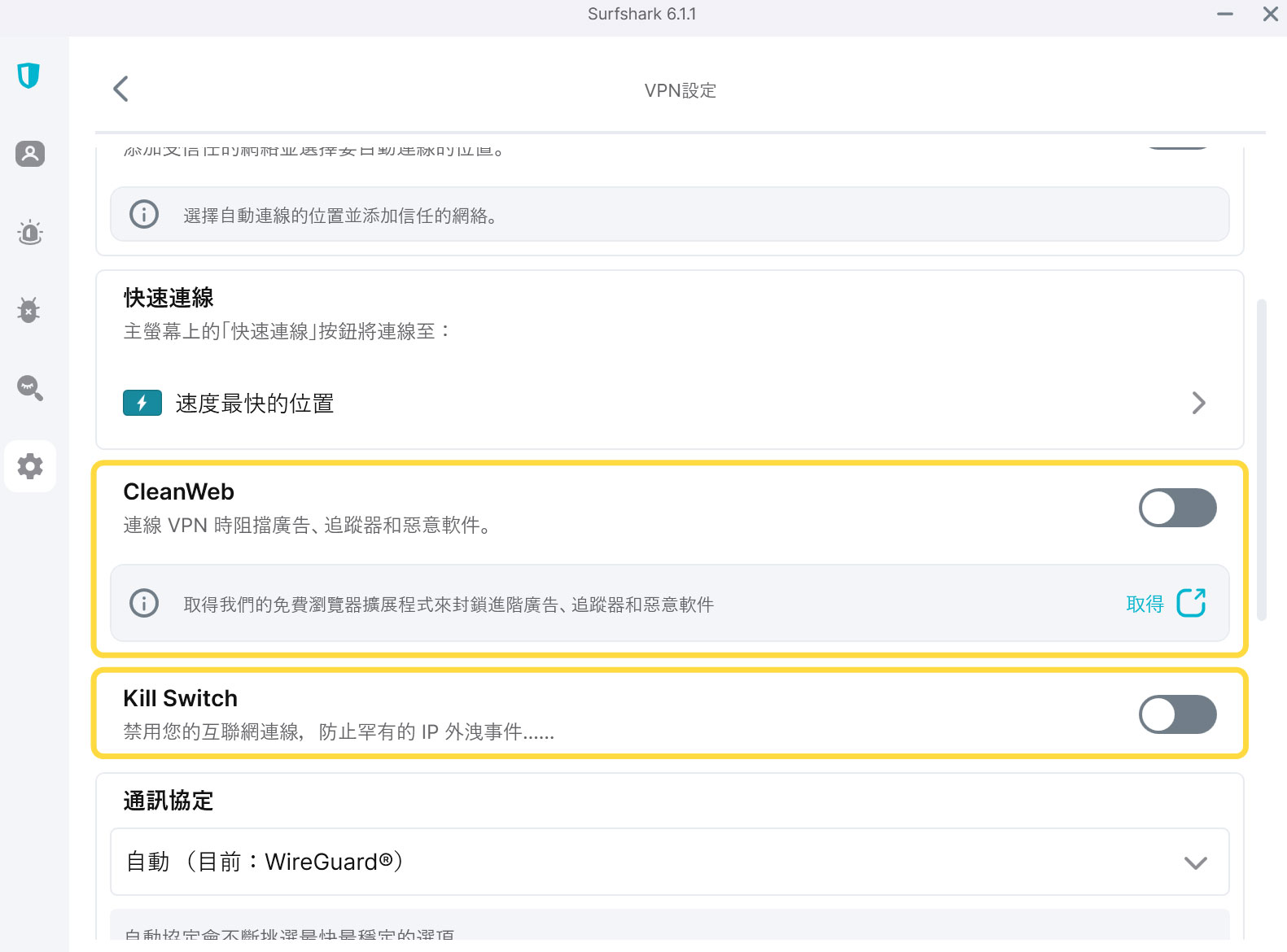Click the lightning bolt fastest location icon
The image size is (1287, 952).
coord(142,403)
